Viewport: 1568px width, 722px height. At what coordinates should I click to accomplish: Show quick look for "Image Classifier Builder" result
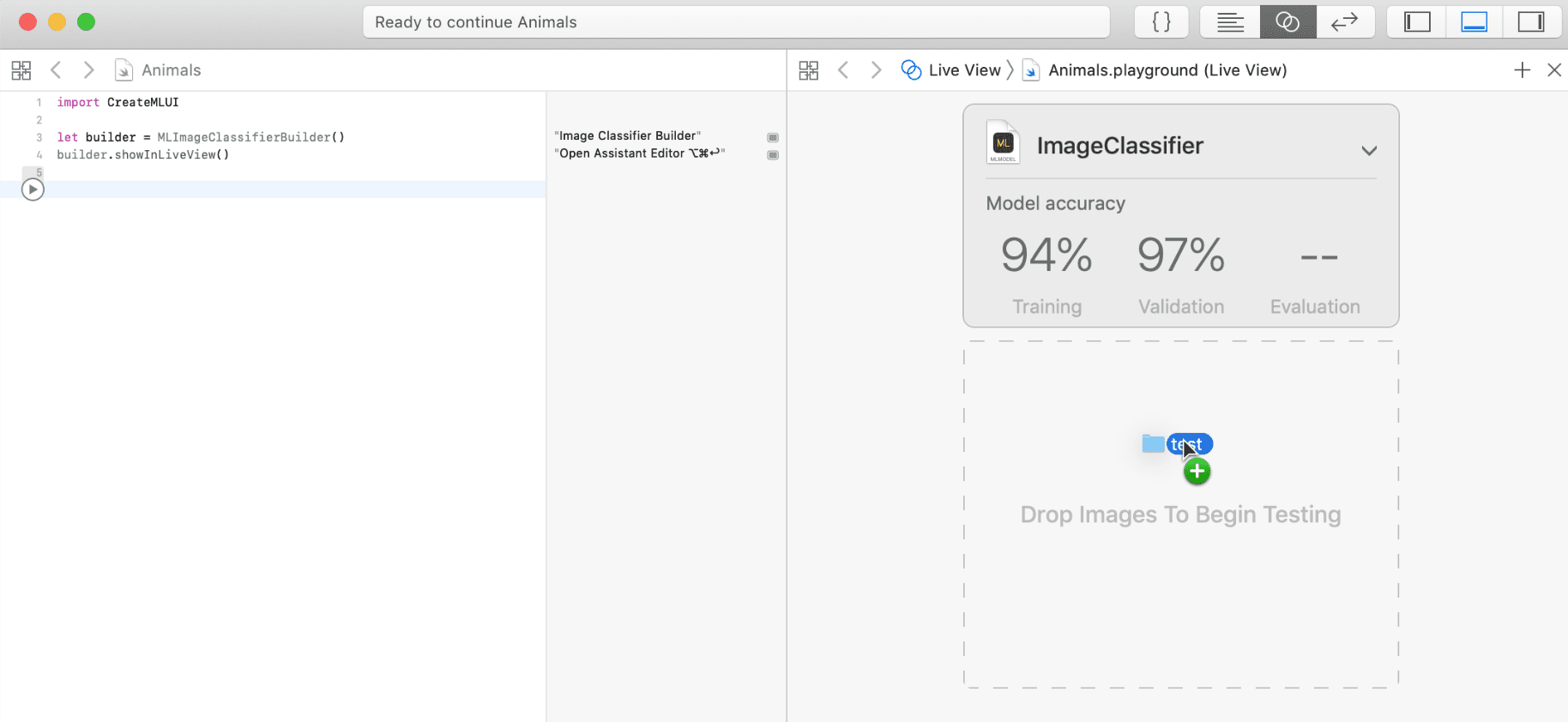[773, 137]
